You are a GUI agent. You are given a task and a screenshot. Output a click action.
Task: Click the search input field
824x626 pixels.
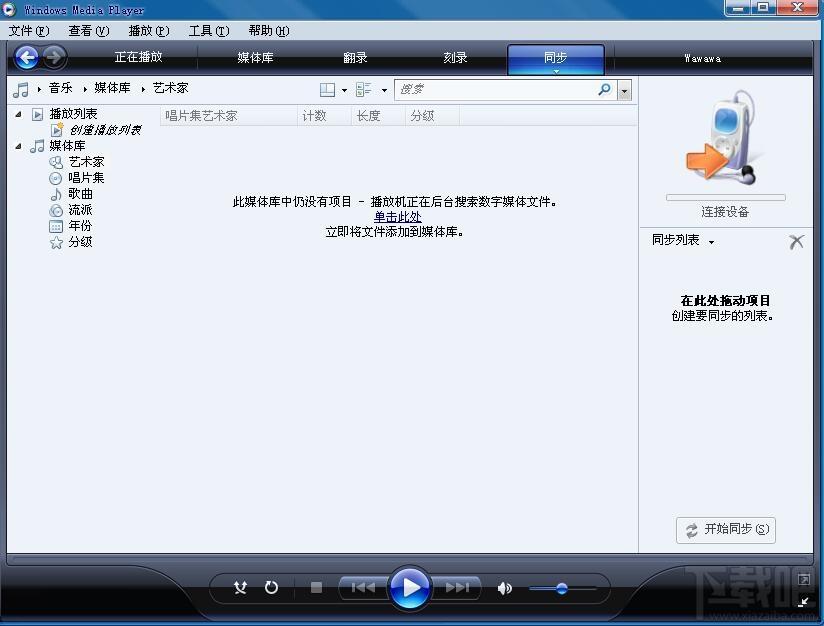[x=495, y=90]
